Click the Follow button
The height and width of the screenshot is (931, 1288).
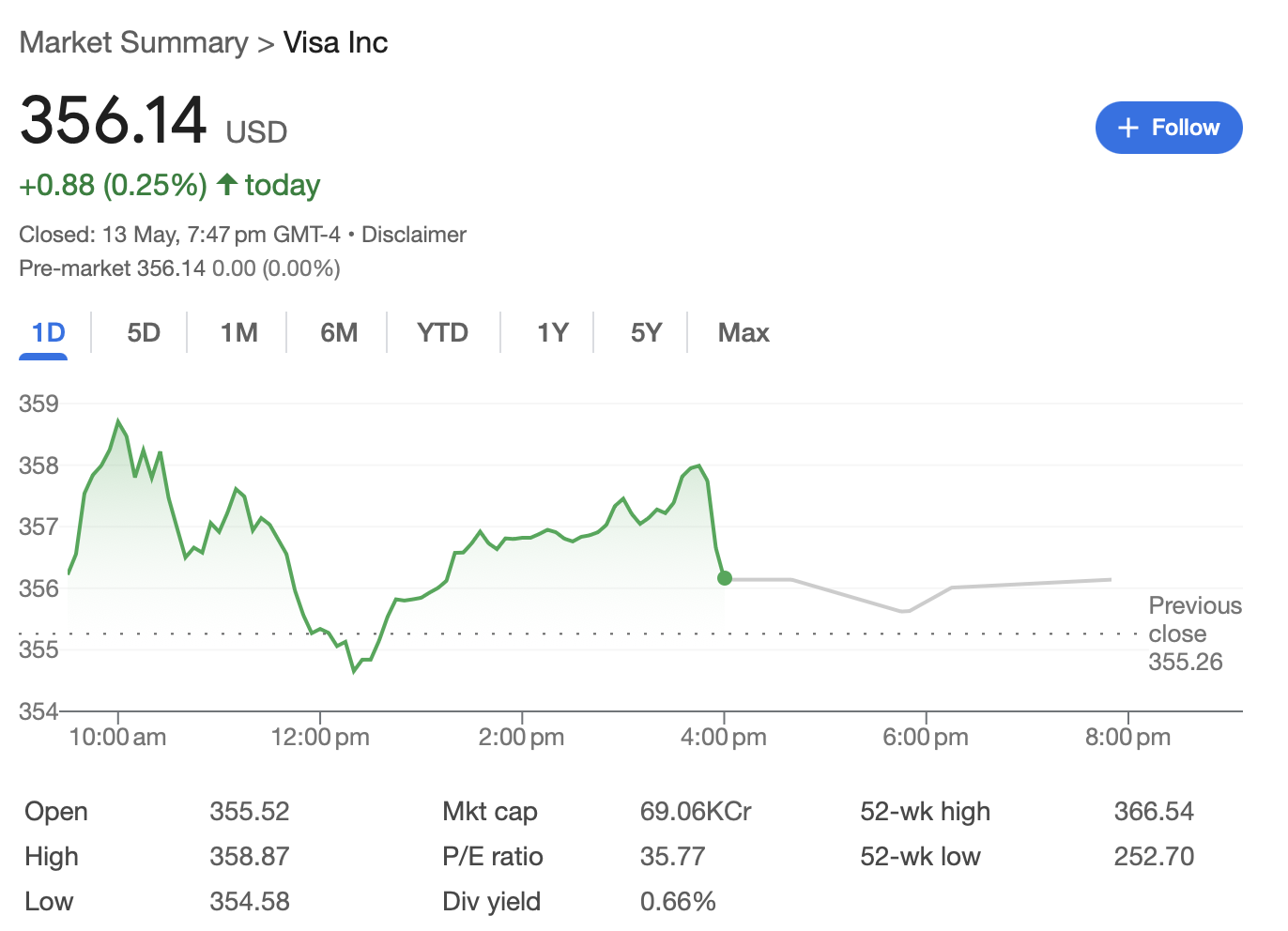pos(1168,128)
